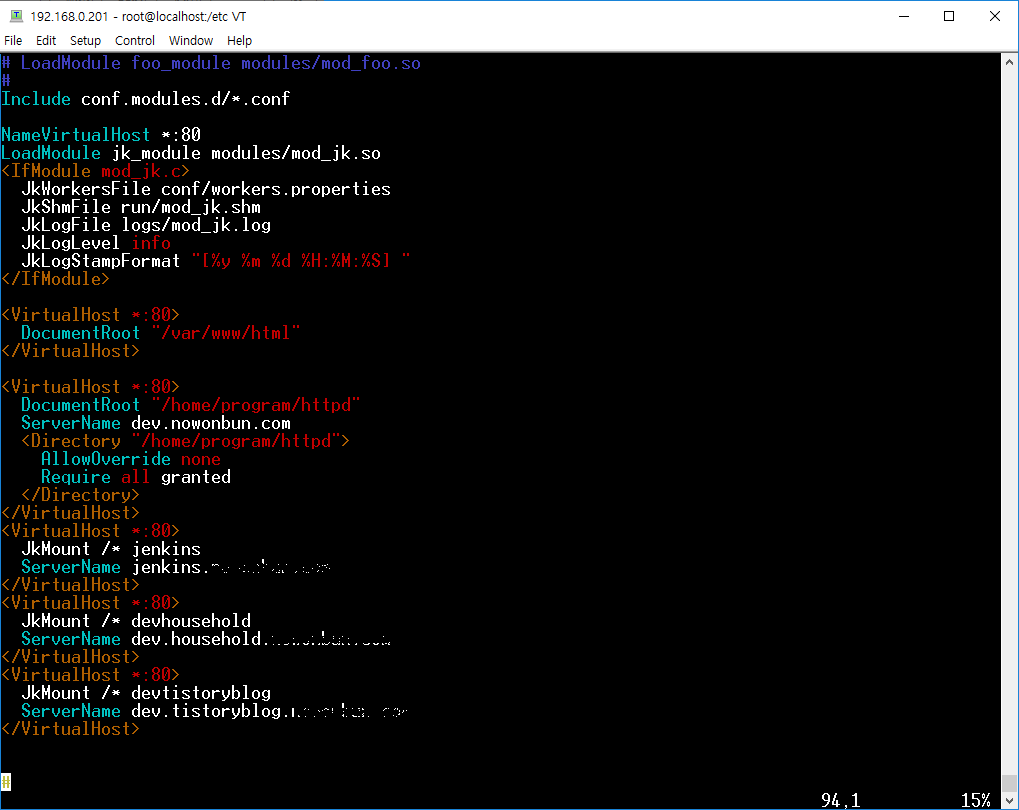This screenshot has height=810, width=1019.
Task: Click 'JkLogFile' text
Action: pos(66,225)
